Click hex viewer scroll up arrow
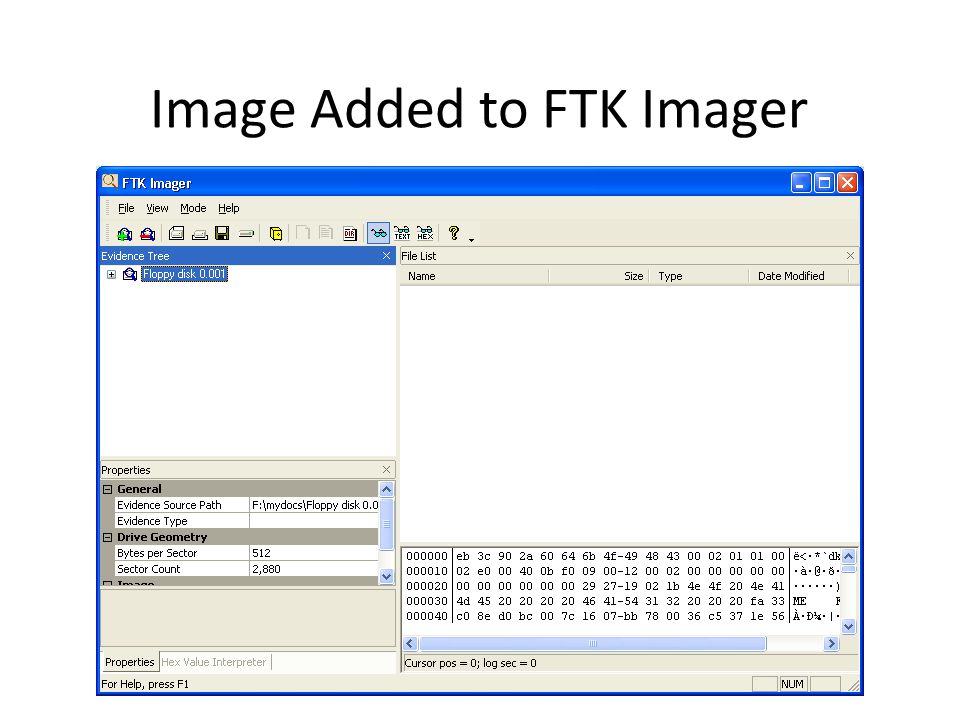This screenshot has width=960, height=720. [x=849, y=557]
